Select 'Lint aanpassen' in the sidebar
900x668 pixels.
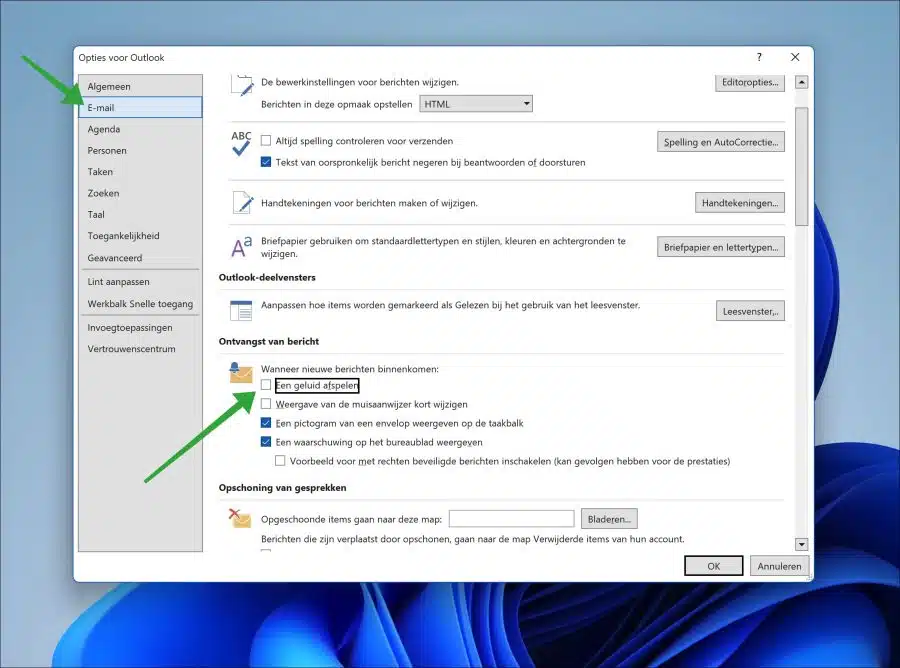pyautogui.click(x=140, y=282)
